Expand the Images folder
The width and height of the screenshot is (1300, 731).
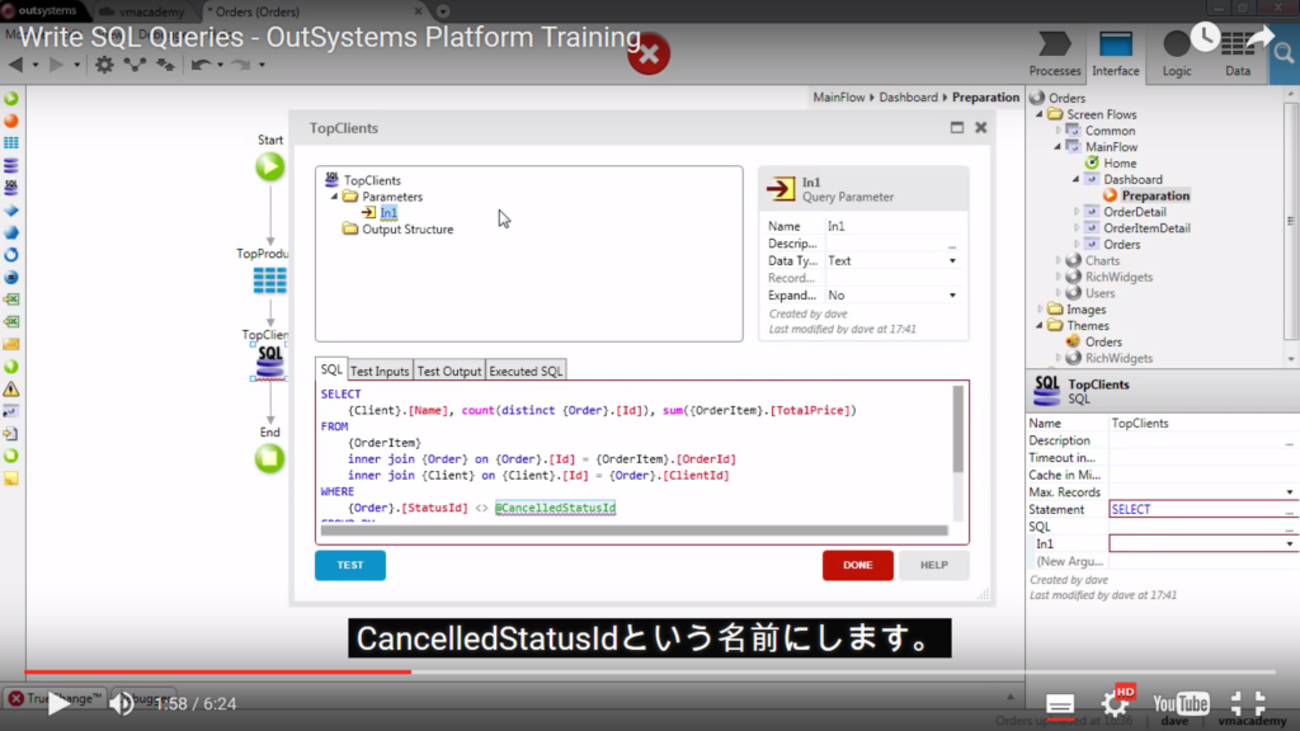coord(1040,309)
